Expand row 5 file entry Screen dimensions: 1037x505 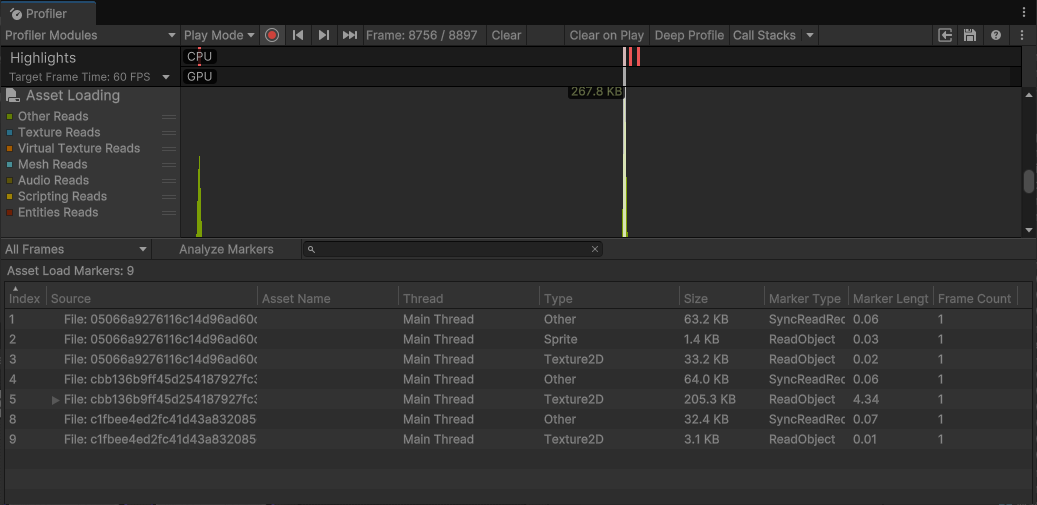[x=56, y=400]
